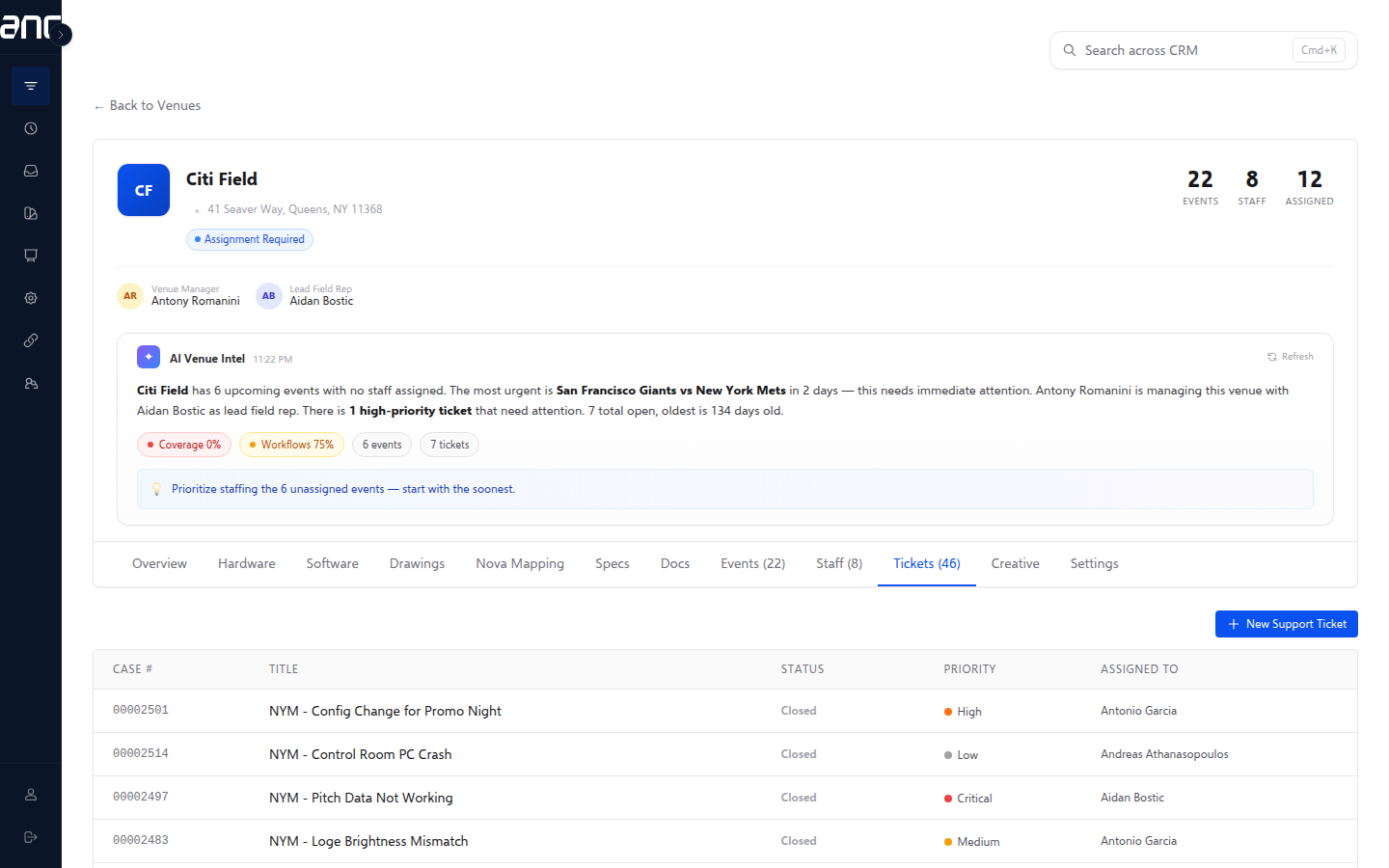The width and height of the screenshot is (1389, 868).
Task: Open the chain link sidebar icon
Action: 31,340
